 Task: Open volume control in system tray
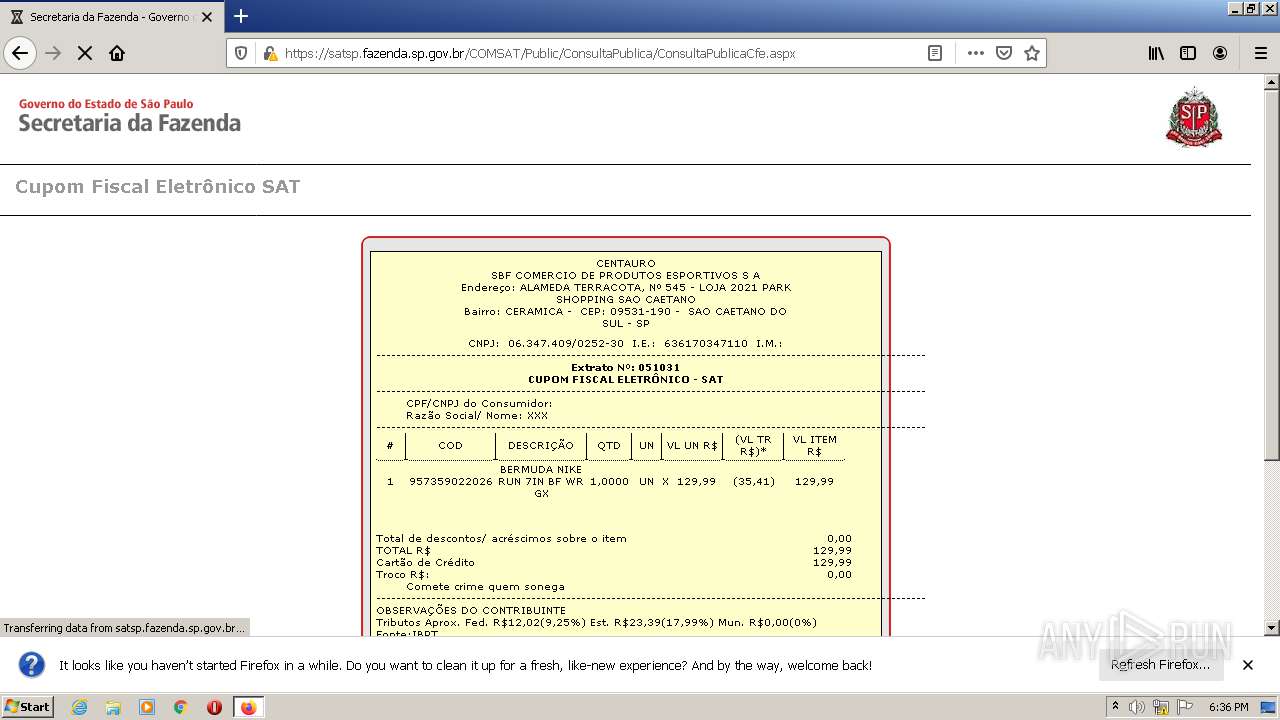click(x=1137, y=707)
